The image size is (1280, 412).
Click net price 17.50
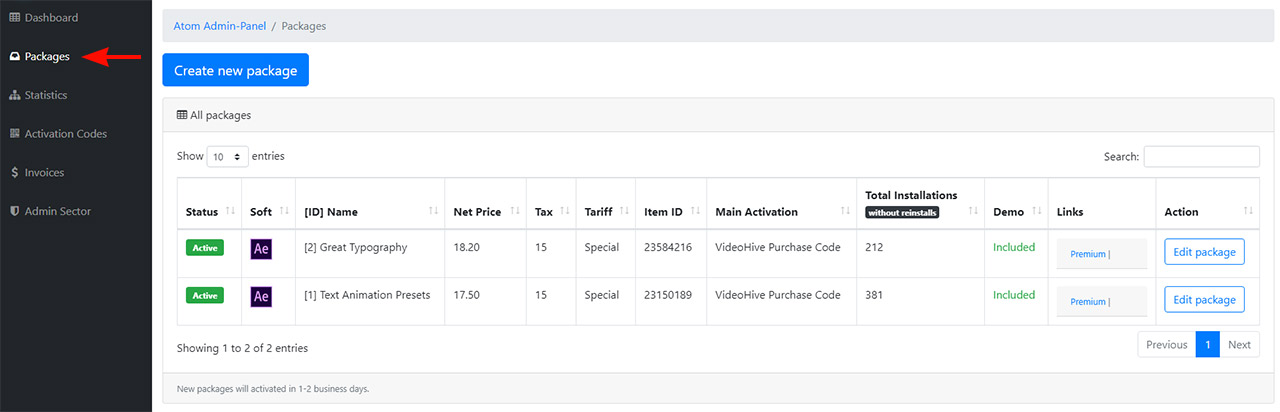tap(466, 295)
